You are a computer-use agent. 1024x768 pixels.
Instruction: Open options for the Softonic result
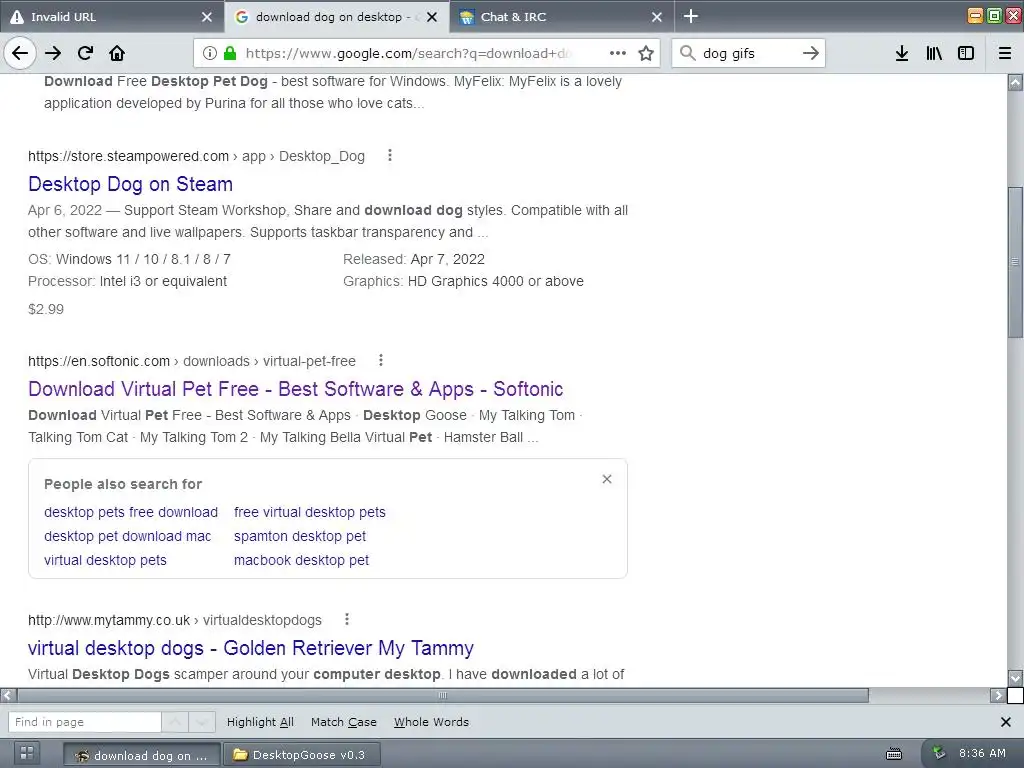(381, 360)
